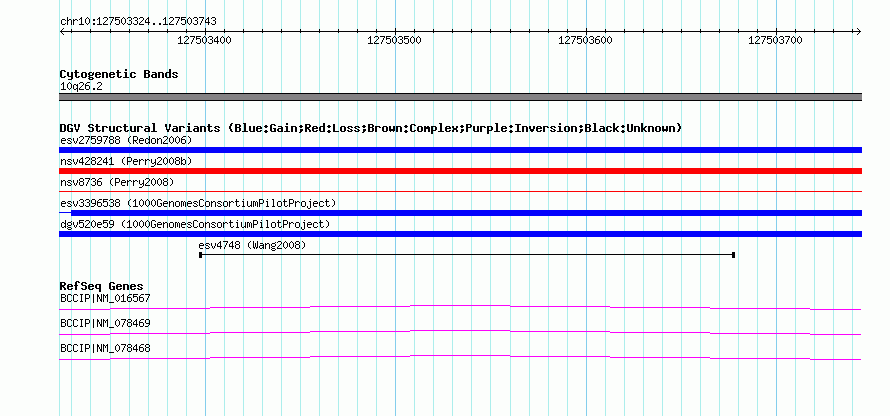Click the DGV Structural Variants track title
This screenshot has width=890, height=416.
coord(371,128)
